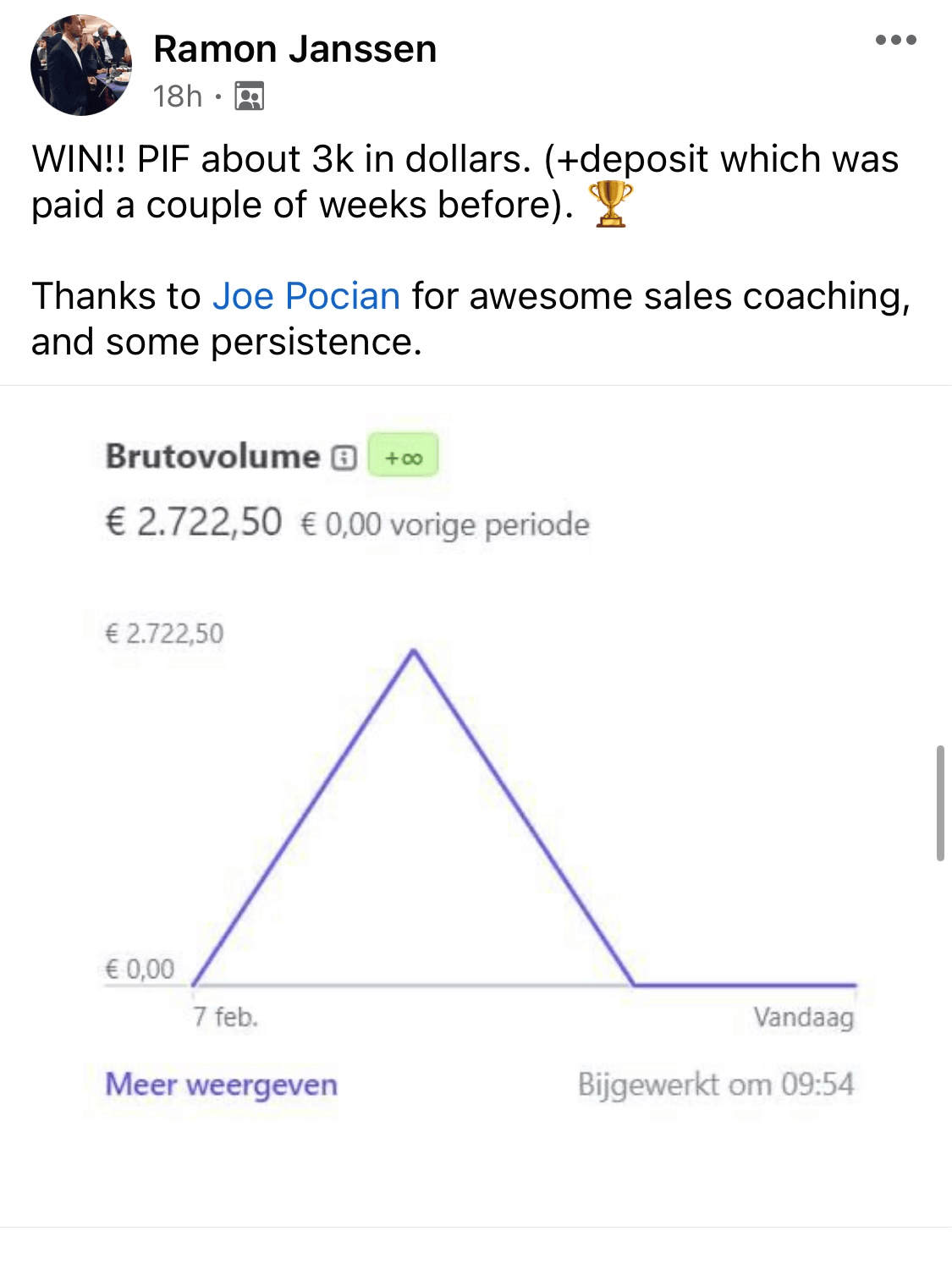The image size is (952, 1264).
Task: Click the Brutovolume info icon
Action: tap(344, 458)
